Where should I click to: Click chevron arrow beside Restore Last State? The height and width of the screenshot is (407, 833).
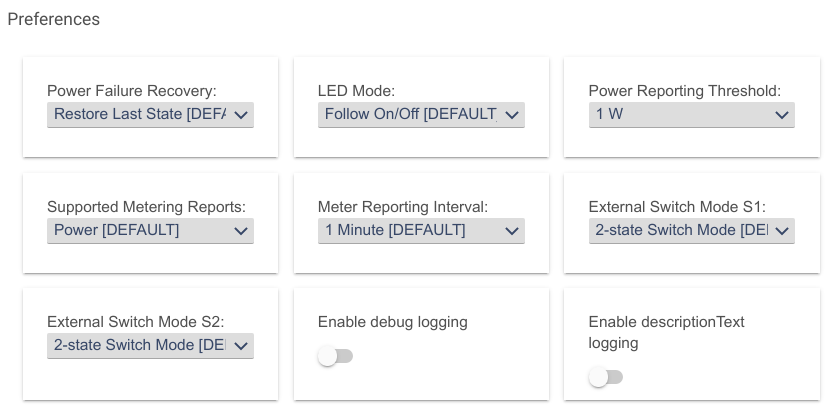(x=241, y=115)
